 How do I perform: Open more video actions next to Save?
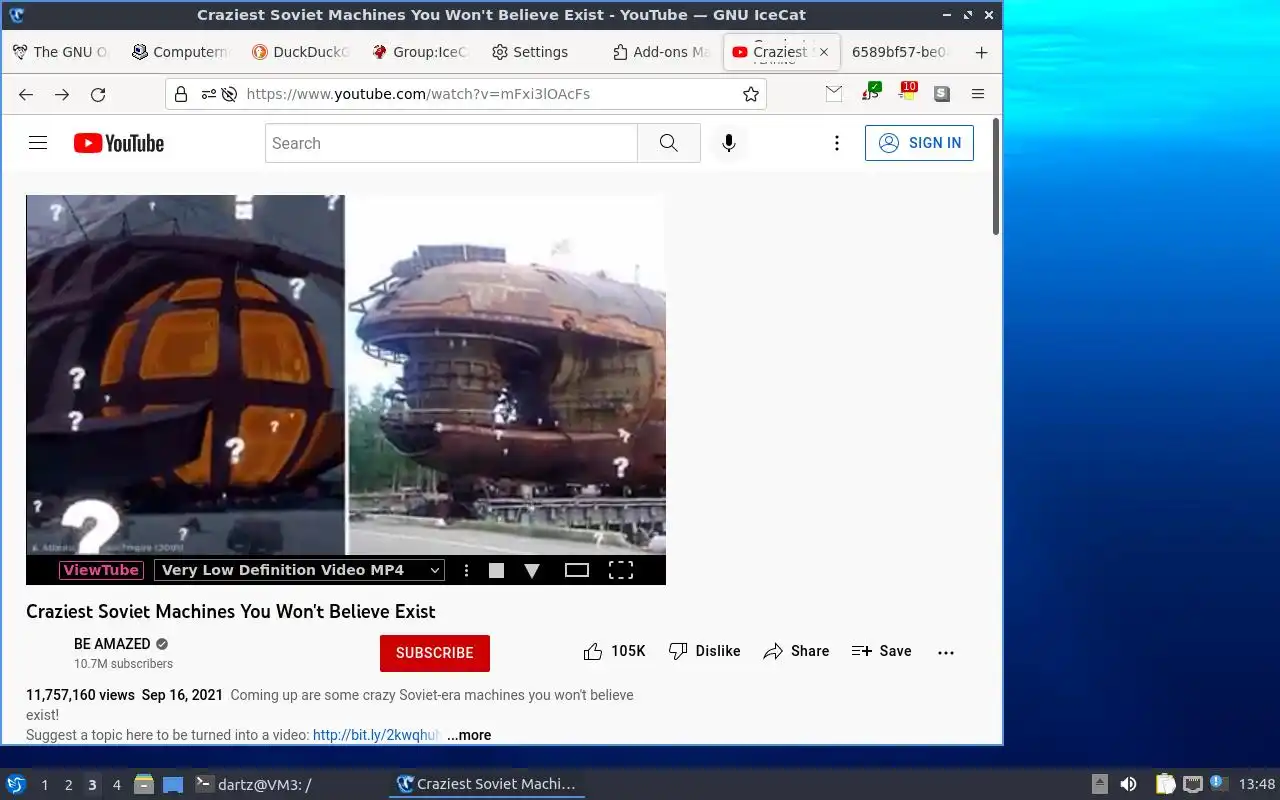tap(946, 652)
